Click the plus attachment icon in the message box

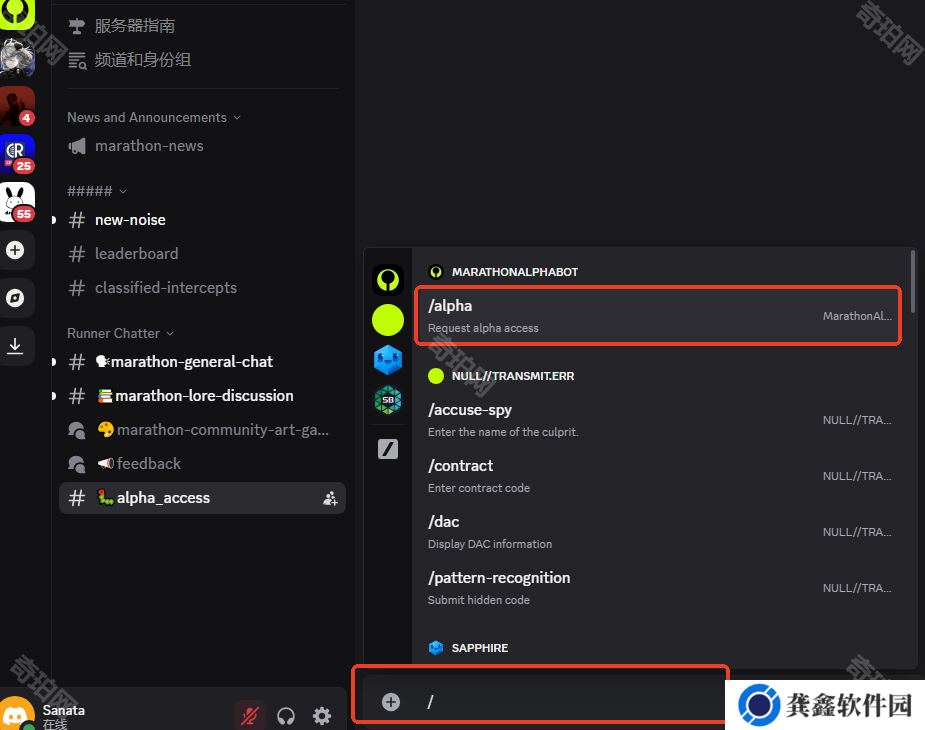391,702
